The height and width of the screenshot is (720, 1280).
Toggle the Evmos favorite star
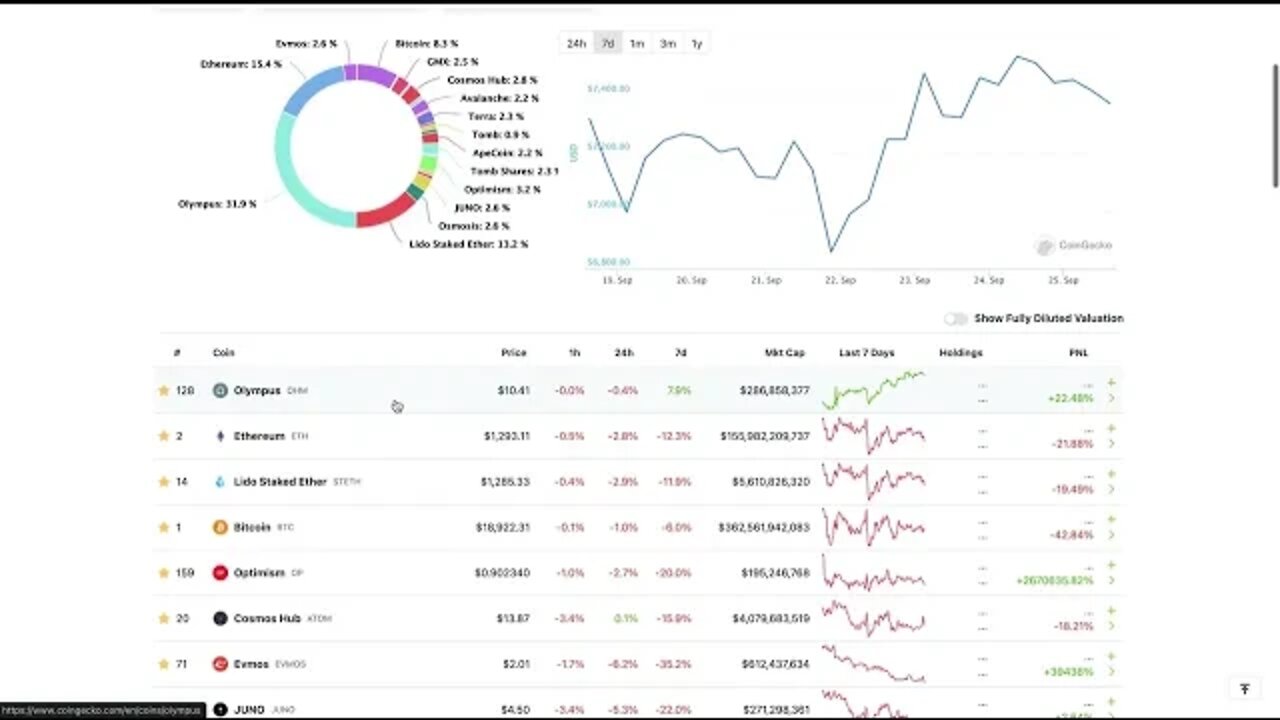164,664
